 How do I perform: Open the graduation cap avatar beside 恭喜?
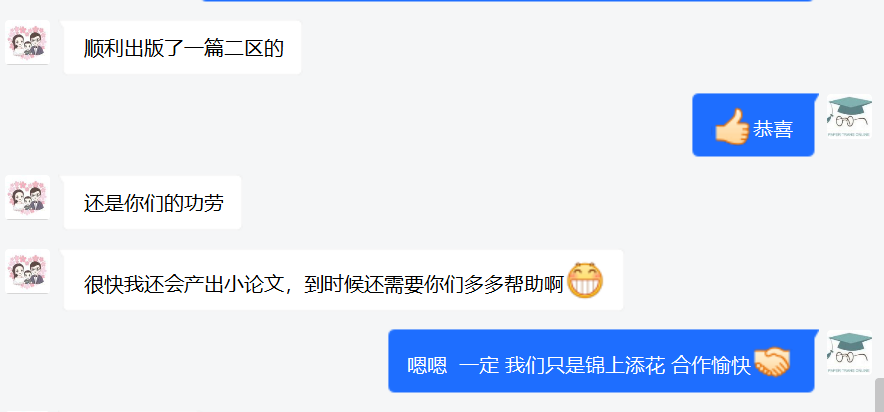pyautogui.click(x=850, y=117)
